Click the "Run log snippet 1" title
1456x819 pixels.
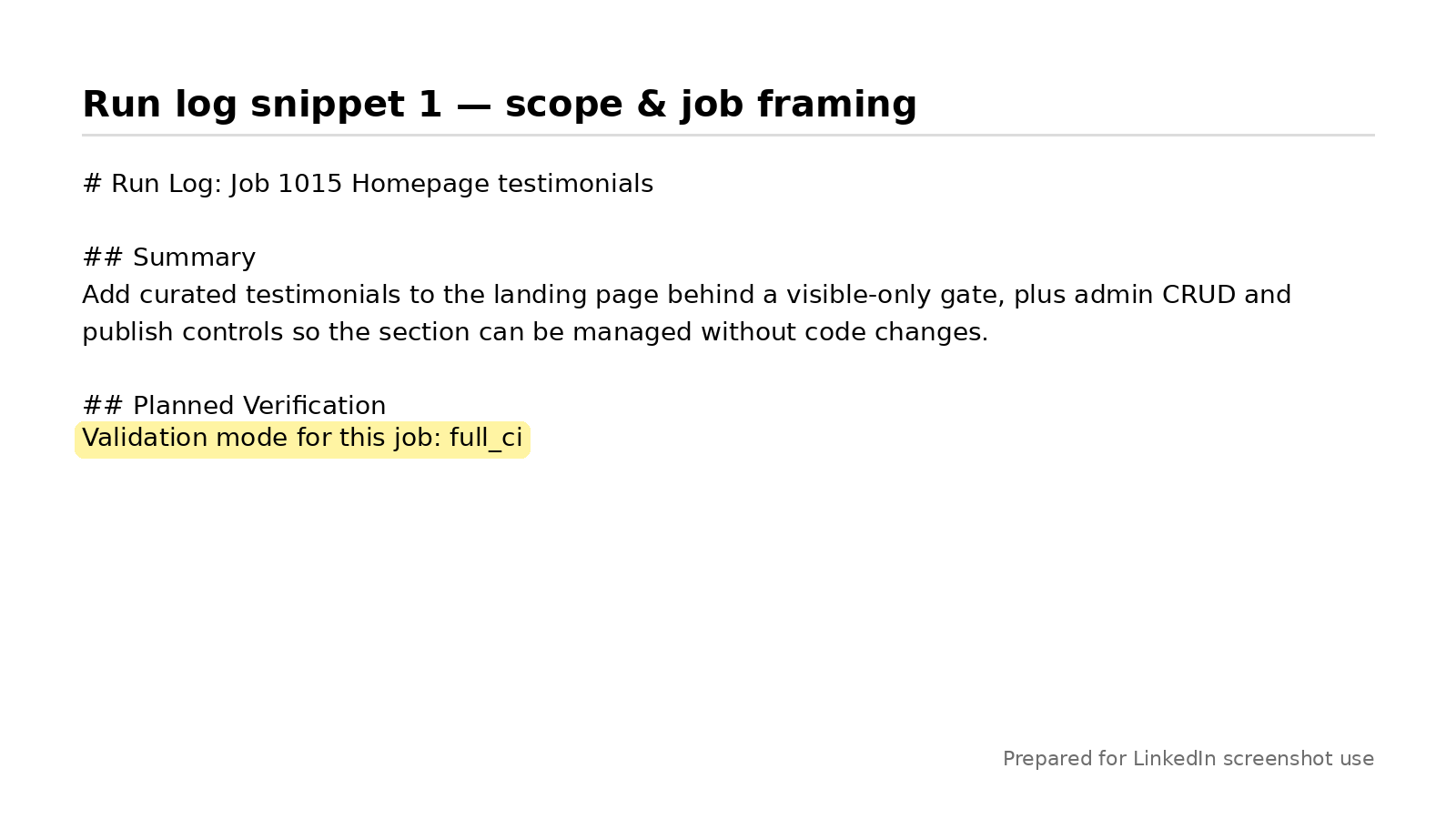click(x=262, y=105)
